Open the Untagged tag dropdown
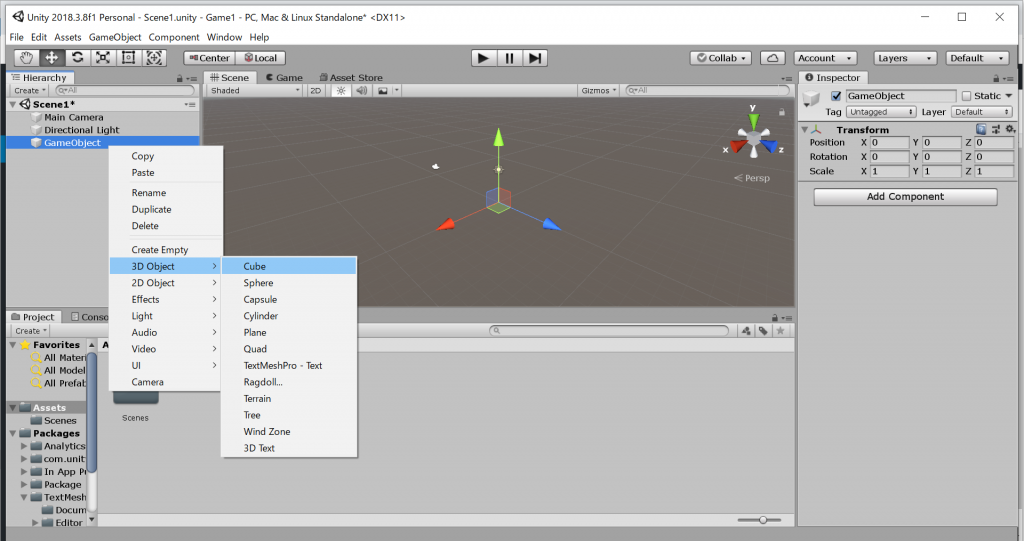 [x=881, y=112]
